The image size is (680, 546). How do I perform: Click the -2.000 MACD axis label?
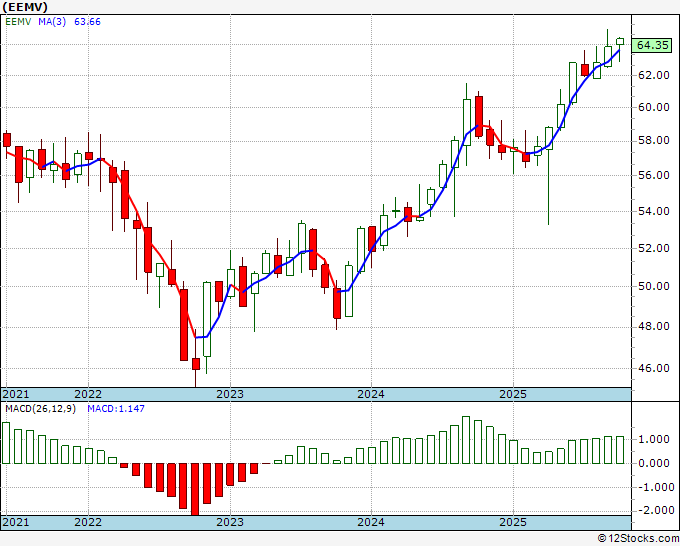654,510
